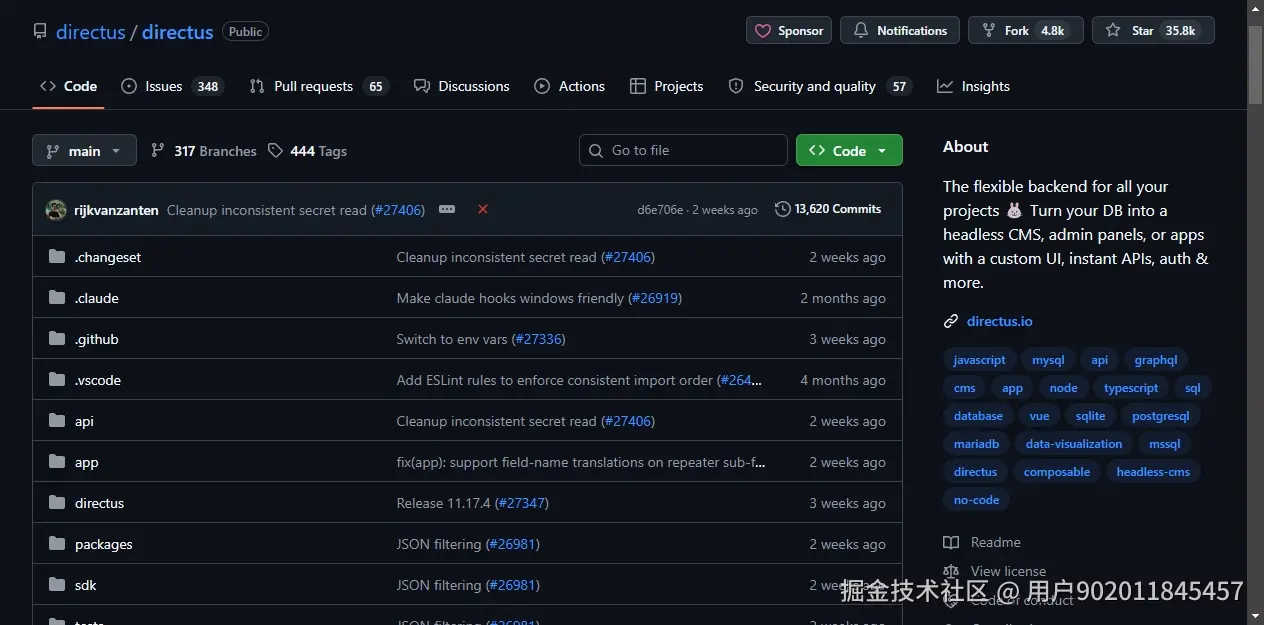Viewport: 1264px width, 625px height.
Task: Click the bell icon in Notifications button
Action: (x=860, y=31)
